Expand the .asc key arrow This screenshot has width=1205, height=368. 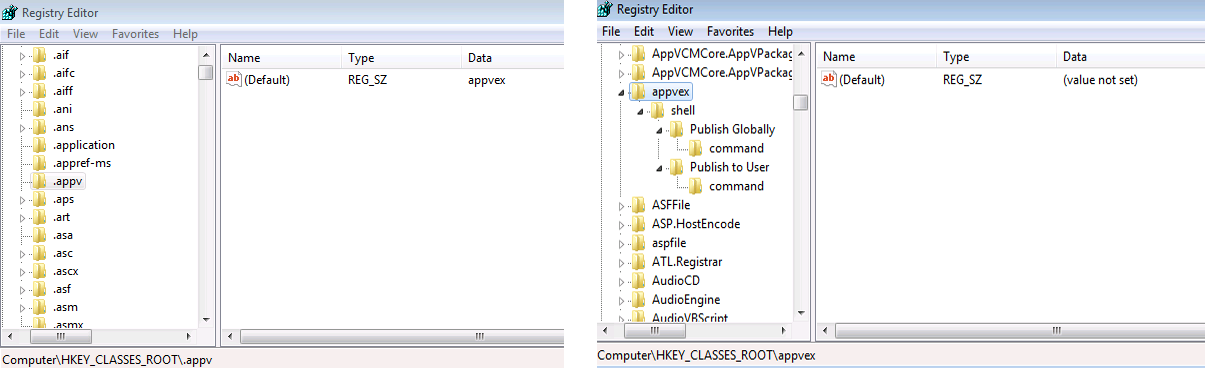[x=22, y=254]
